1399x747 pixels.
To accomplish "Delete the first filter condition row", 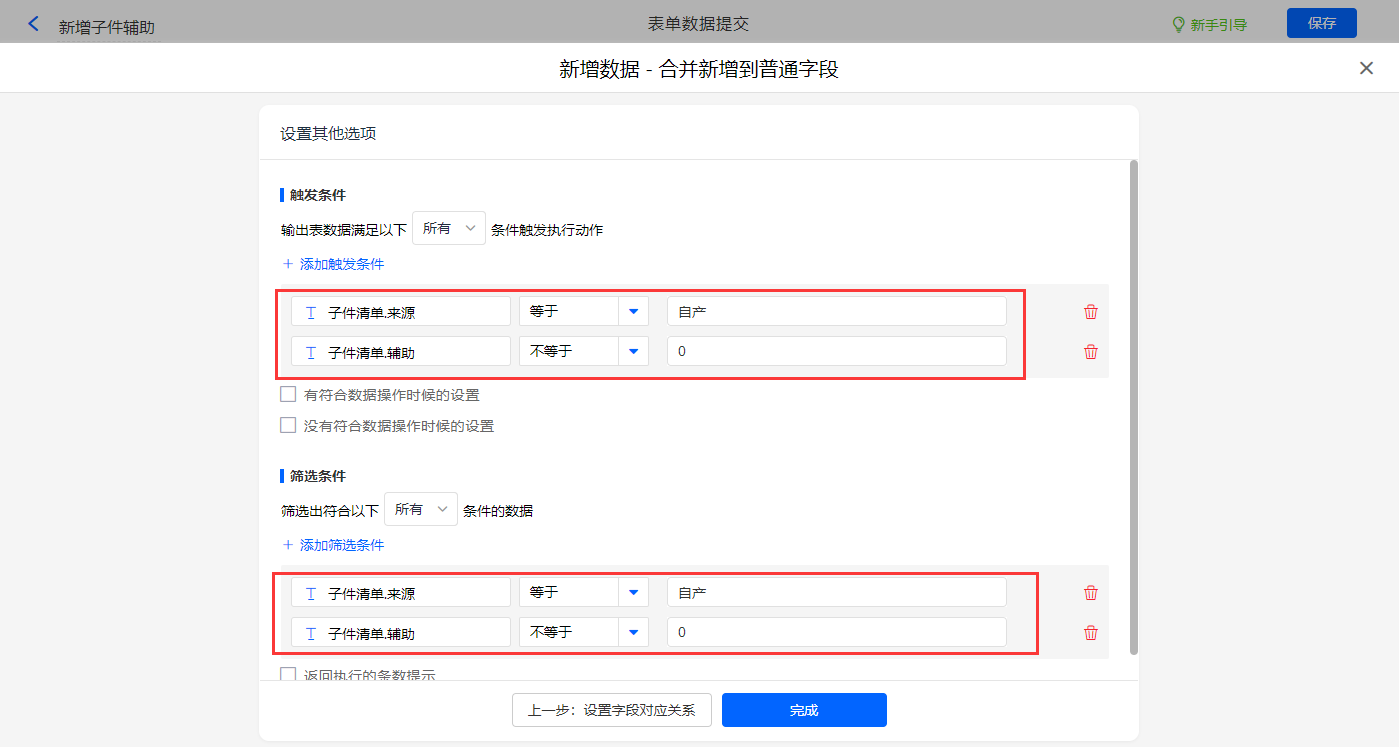I will (x=1090, y=593).
